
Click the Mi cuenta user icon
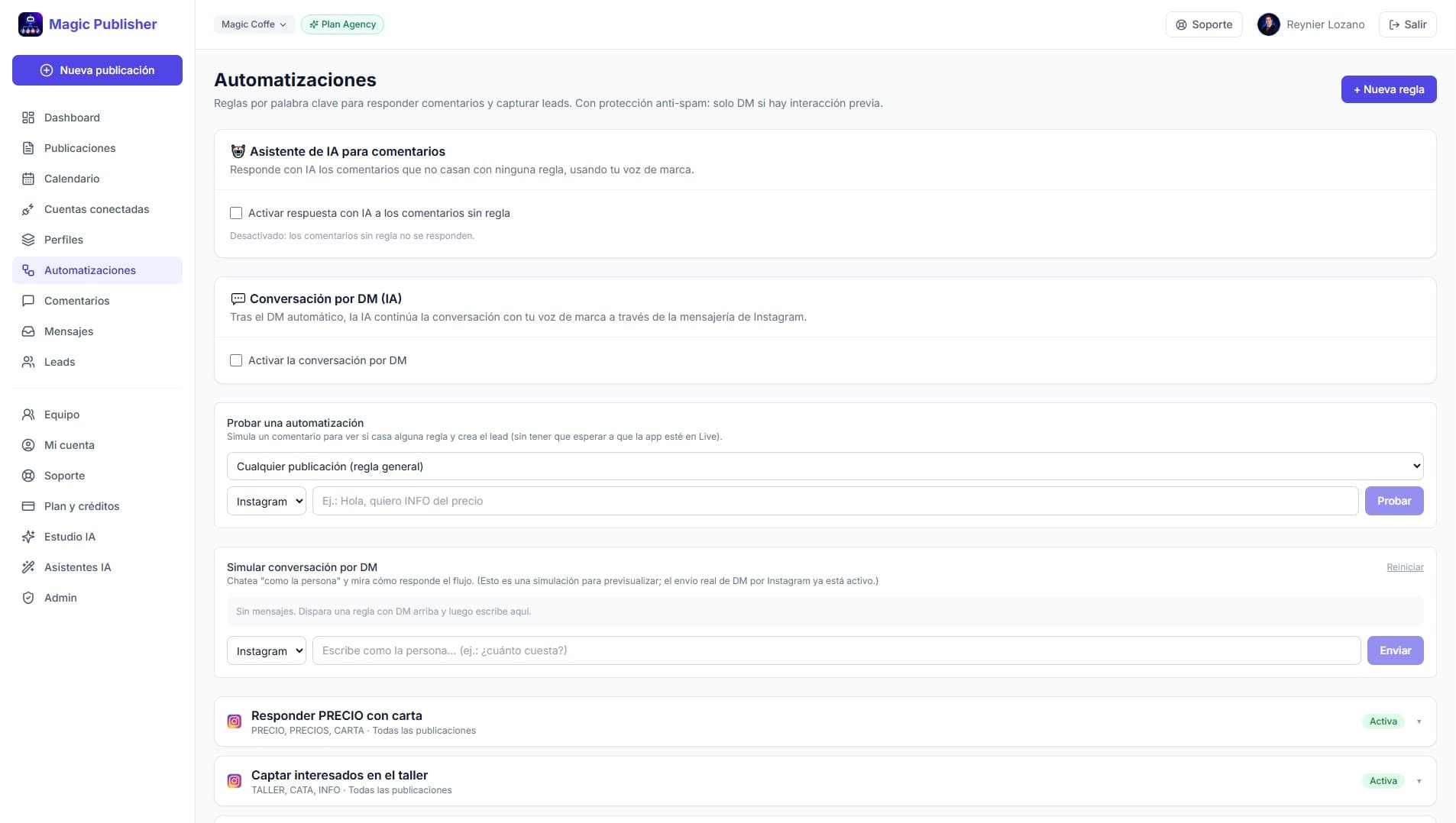[28, 445]
